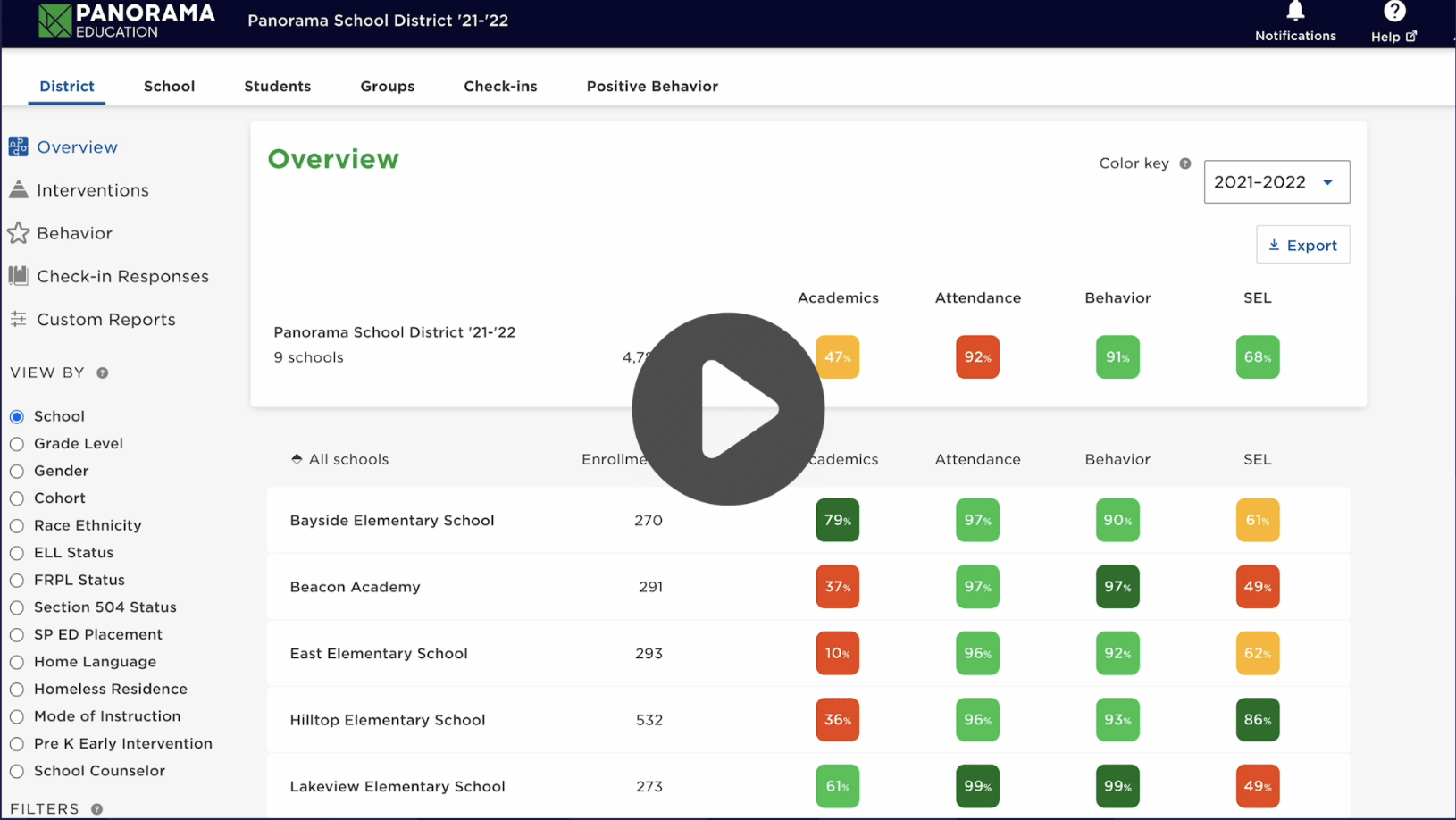Select Race Ethnicity view option

coord(17,525)
